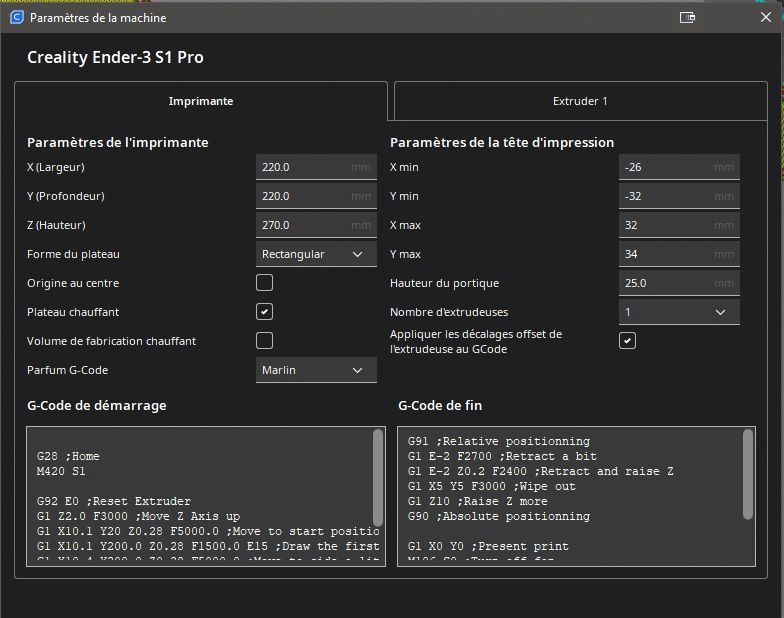This screenshot has height=618, width=784.
Task: Open the Nombre d'extrudeuses dropdown
Action: (x=679, y=312)
